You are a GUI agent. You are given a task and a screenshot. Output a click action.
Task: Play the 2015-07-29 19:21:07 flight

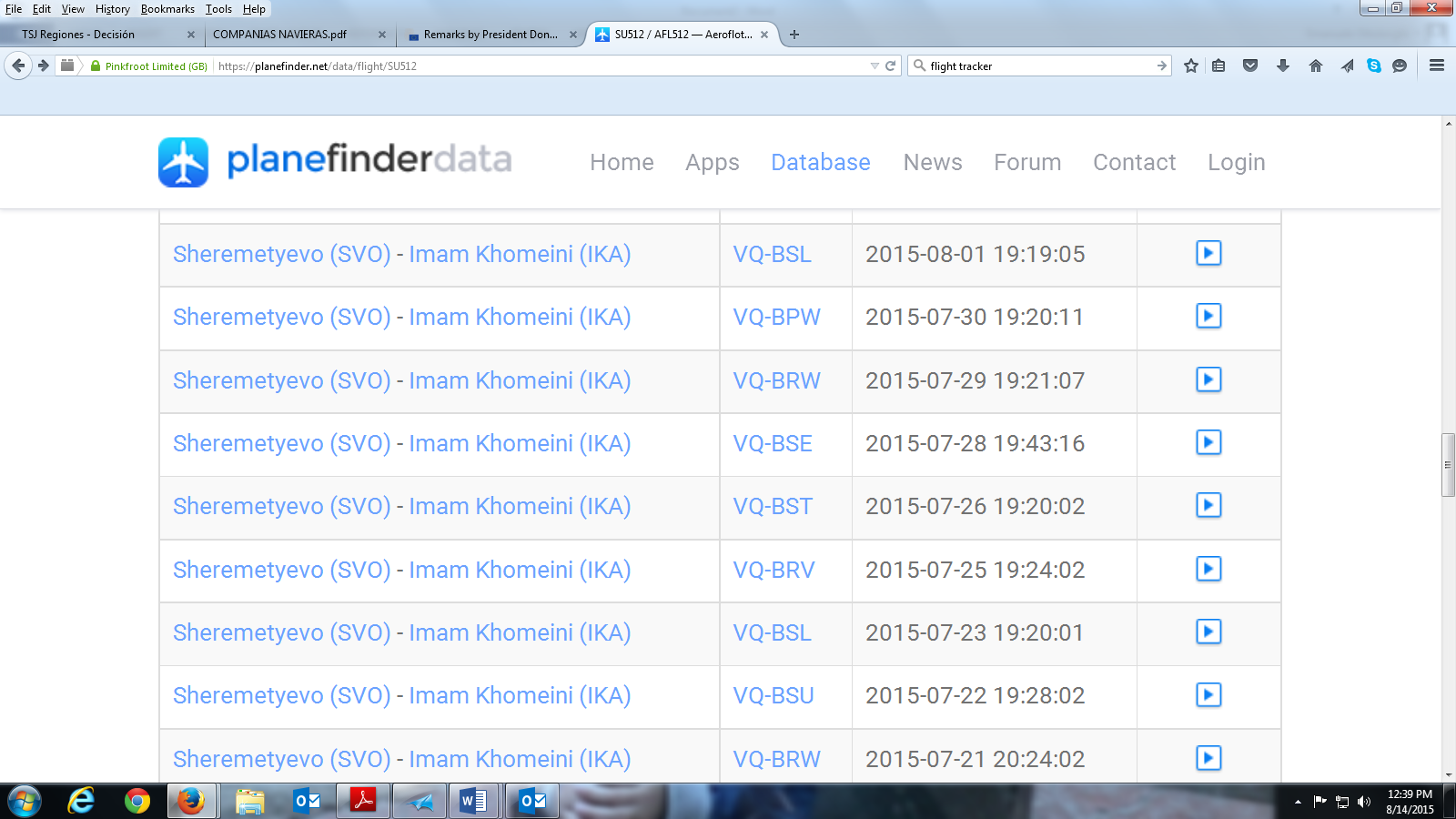tap(1208, 379)
